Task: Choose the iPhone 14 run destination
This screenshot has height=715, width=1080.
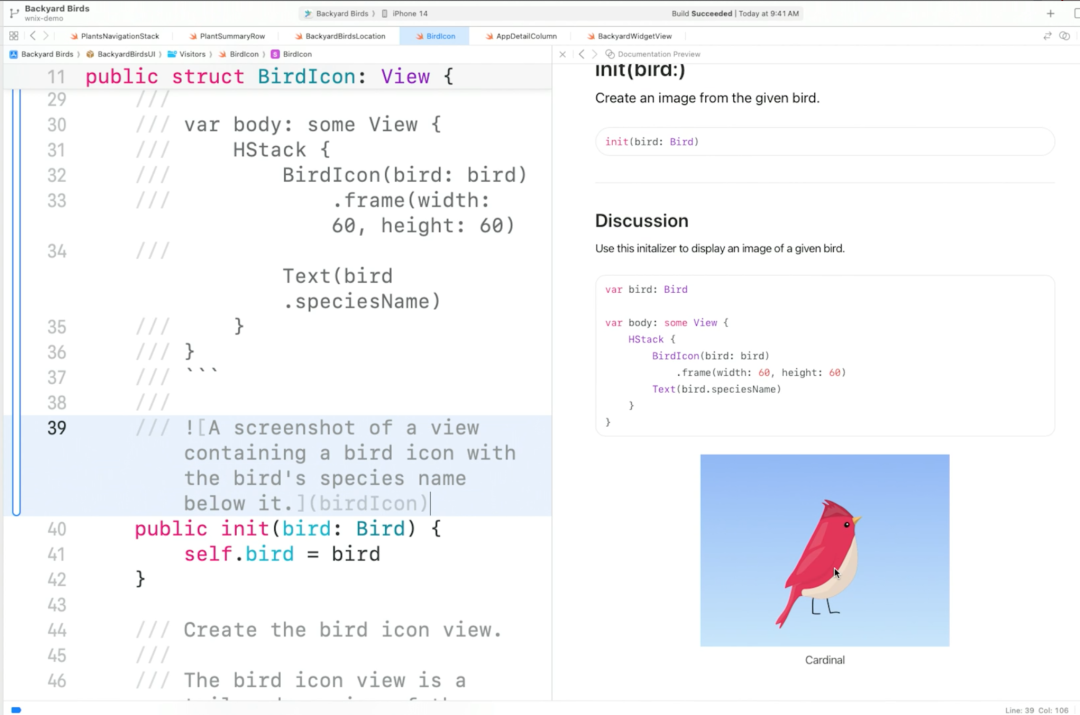Action: pyautogui.click(x=405, y=13)
